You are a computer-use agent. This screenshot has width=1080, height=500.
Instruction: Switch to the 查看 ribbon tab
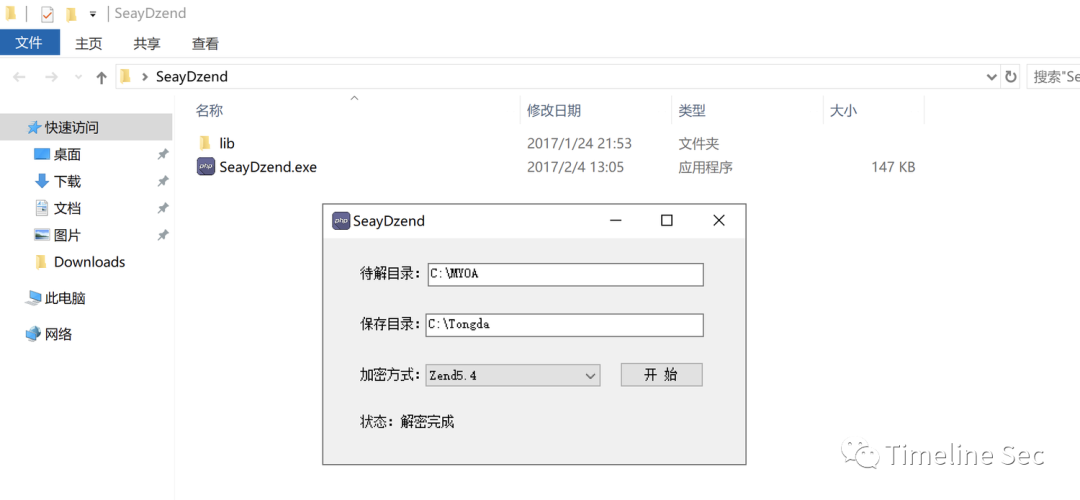(205, 43)
